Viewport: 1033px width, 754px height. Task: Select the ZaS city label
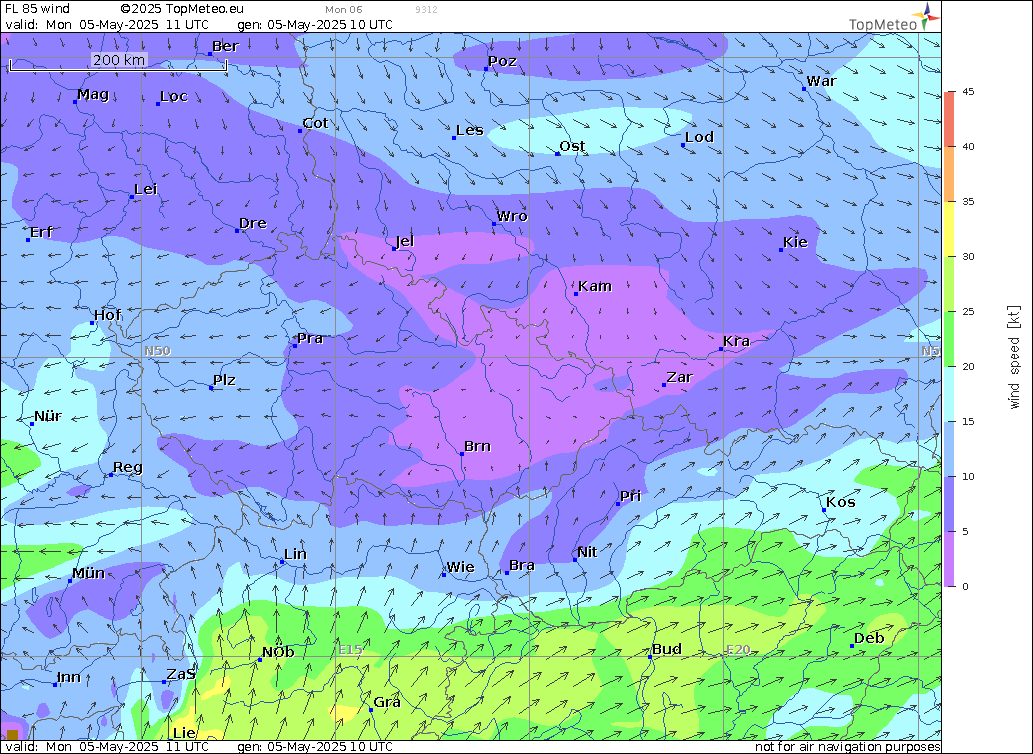click(x=181, y=674)
